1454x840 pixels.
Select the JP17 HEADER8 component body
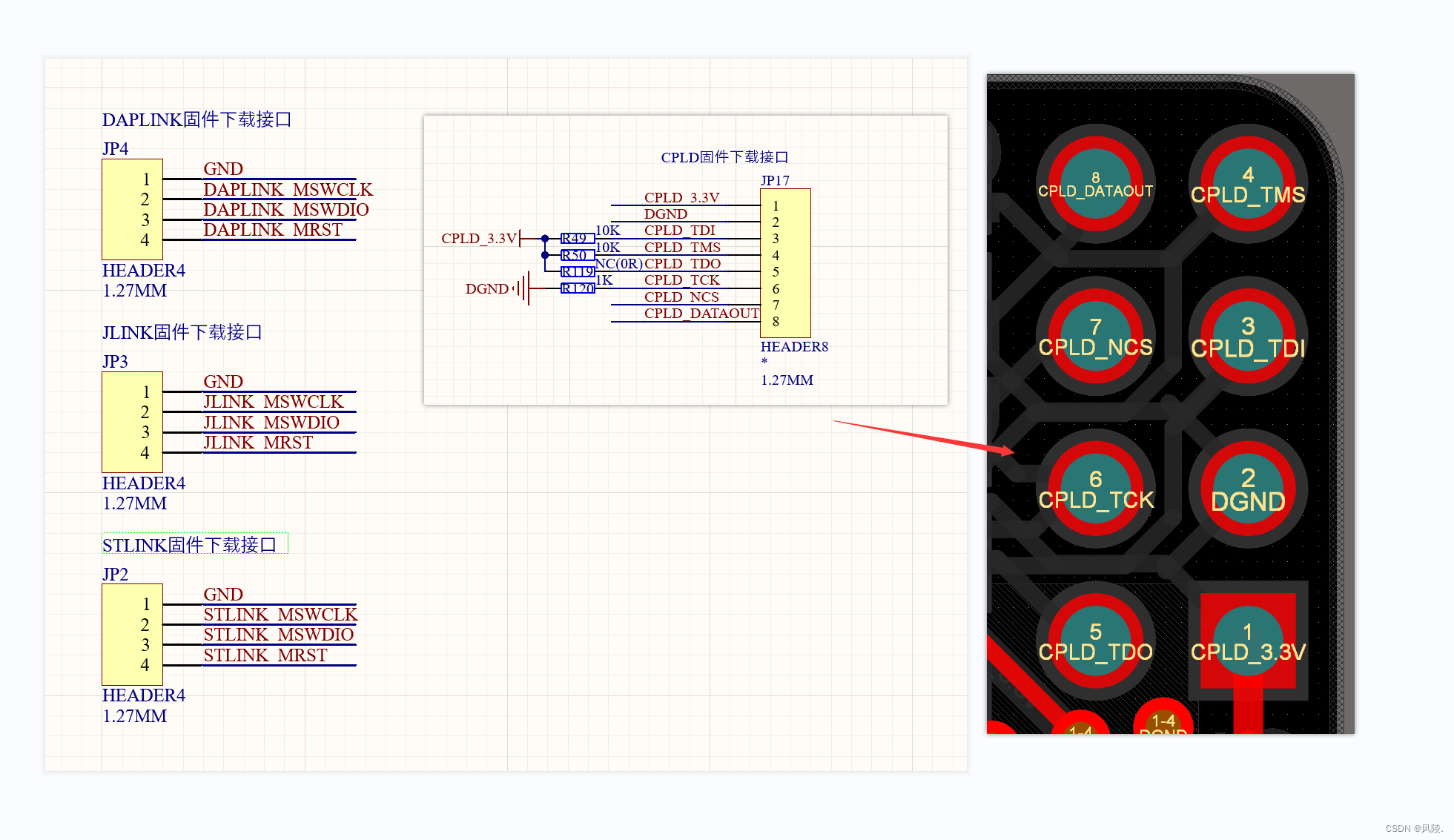tap(785, 263)
